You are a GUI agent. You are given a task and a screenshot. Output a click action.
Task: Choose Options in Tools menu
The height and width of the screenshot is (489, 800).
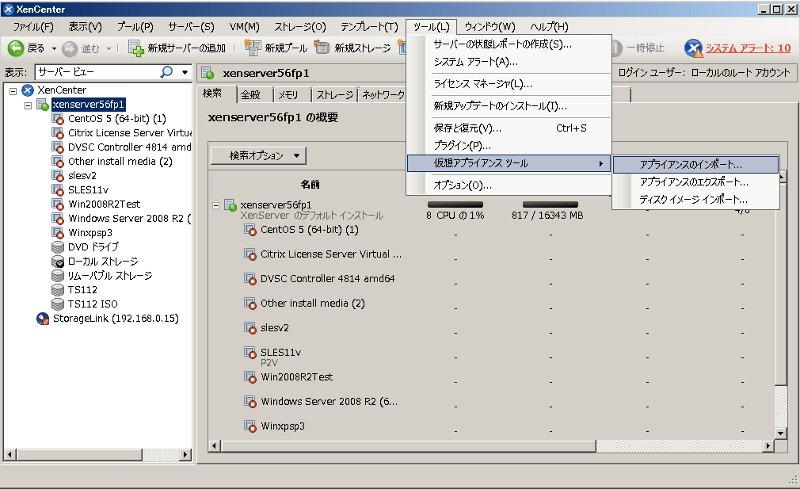[509, 185]
